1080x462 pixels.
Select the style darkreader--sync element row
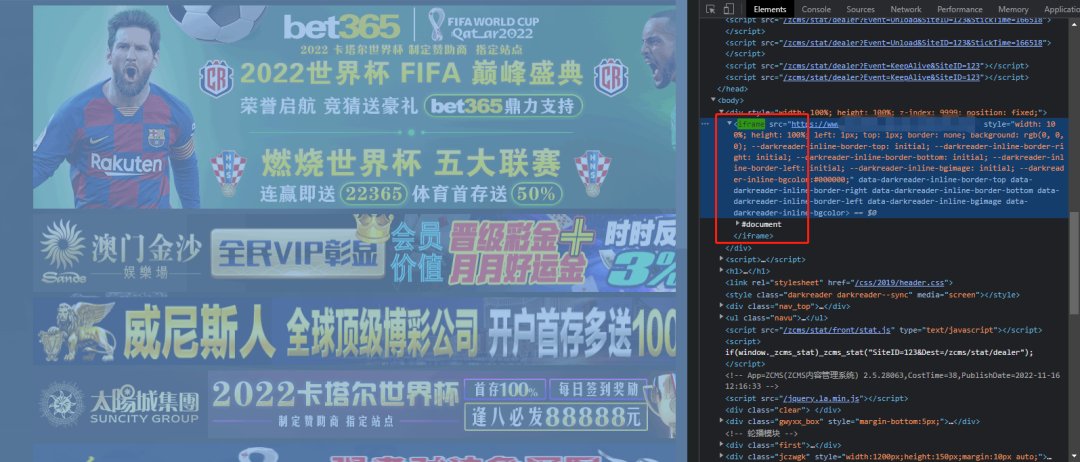click(872, 295)
